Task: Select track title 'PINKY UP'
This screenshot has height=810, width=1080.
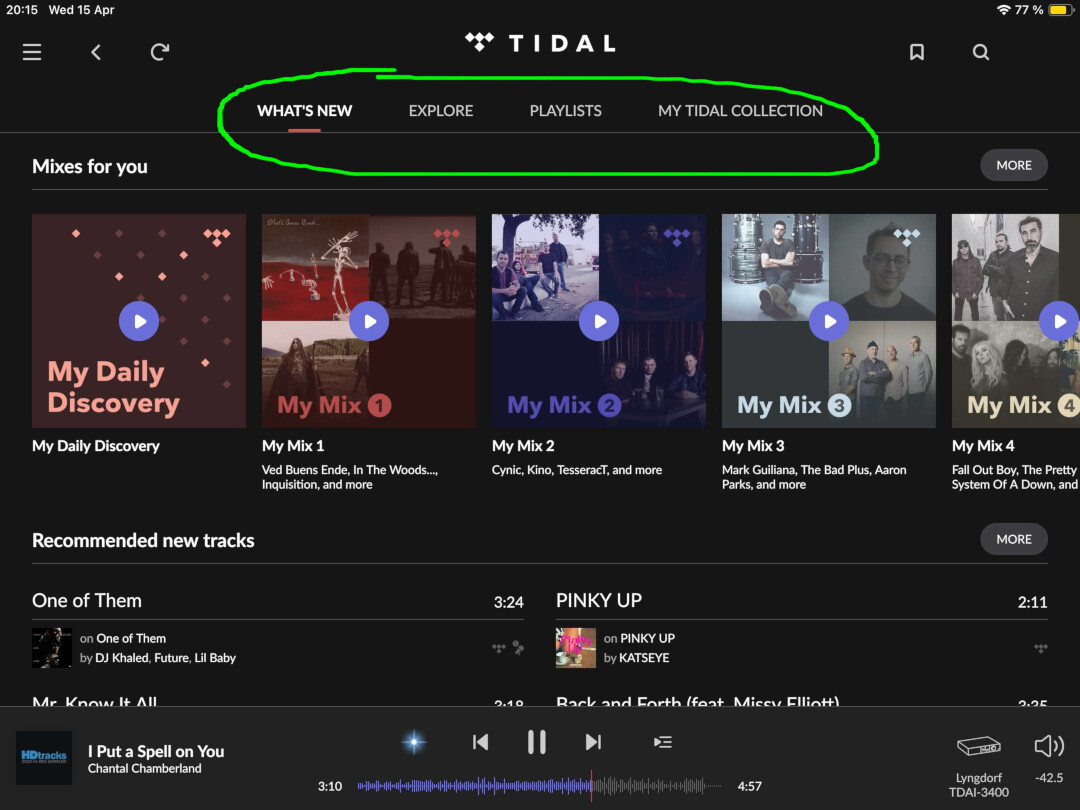Action: coord(599,601)
